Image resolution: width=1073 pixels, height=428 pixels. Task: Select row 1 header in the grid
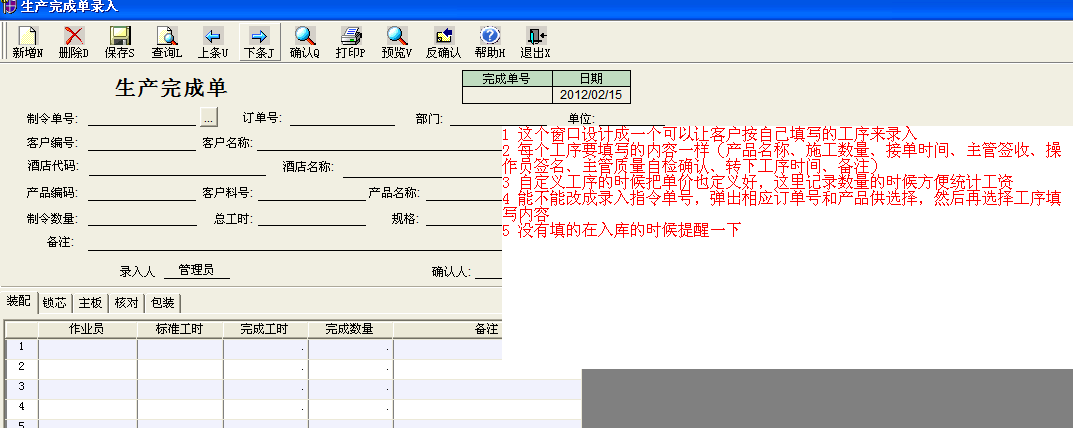(x=21, y=349)
